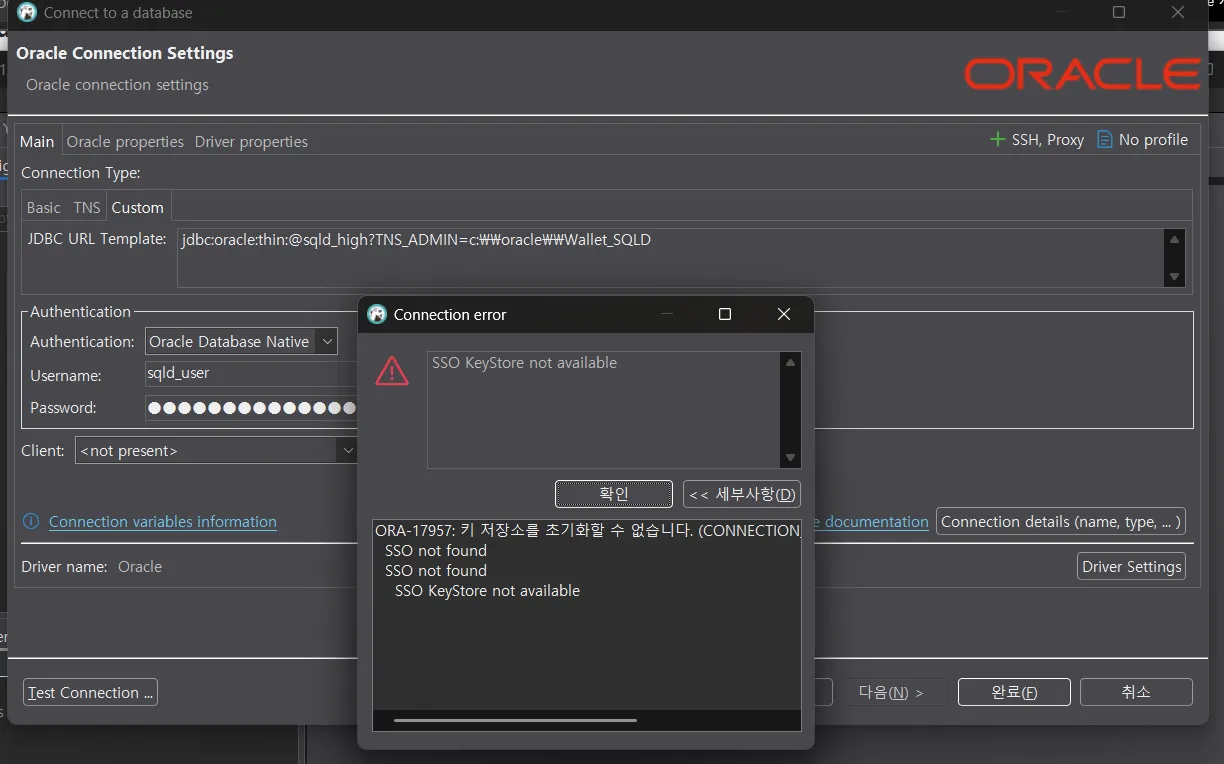Switch to the Main tab
Viewport: 1224px width, 764px height.
38,141
